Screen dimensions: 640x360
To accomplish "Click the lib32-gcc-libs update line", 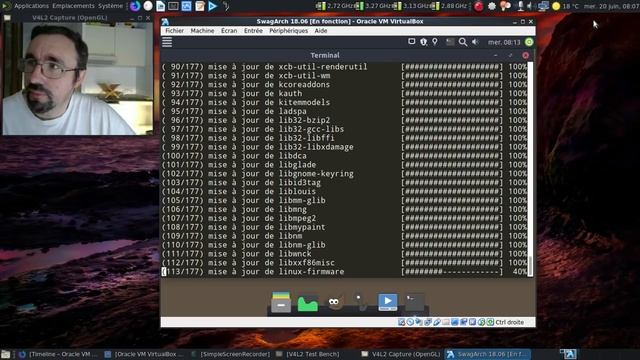I will click(344, 129).
